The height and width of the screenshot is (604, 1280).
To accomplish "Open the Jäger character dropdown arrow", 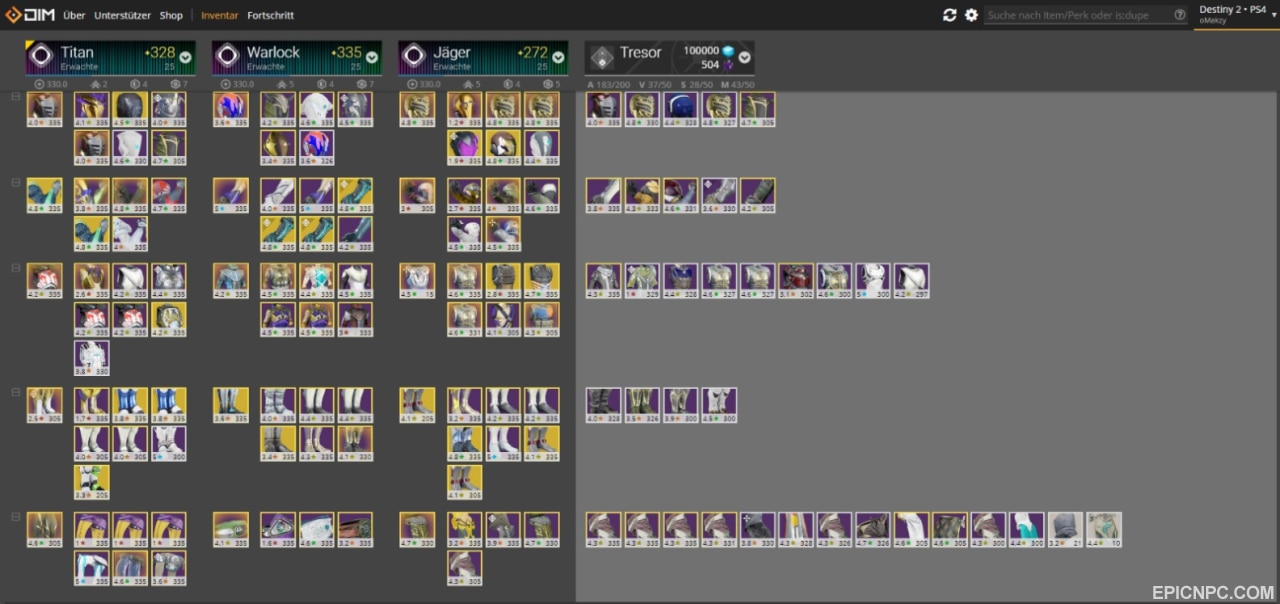I will click(x=559, y=57).
